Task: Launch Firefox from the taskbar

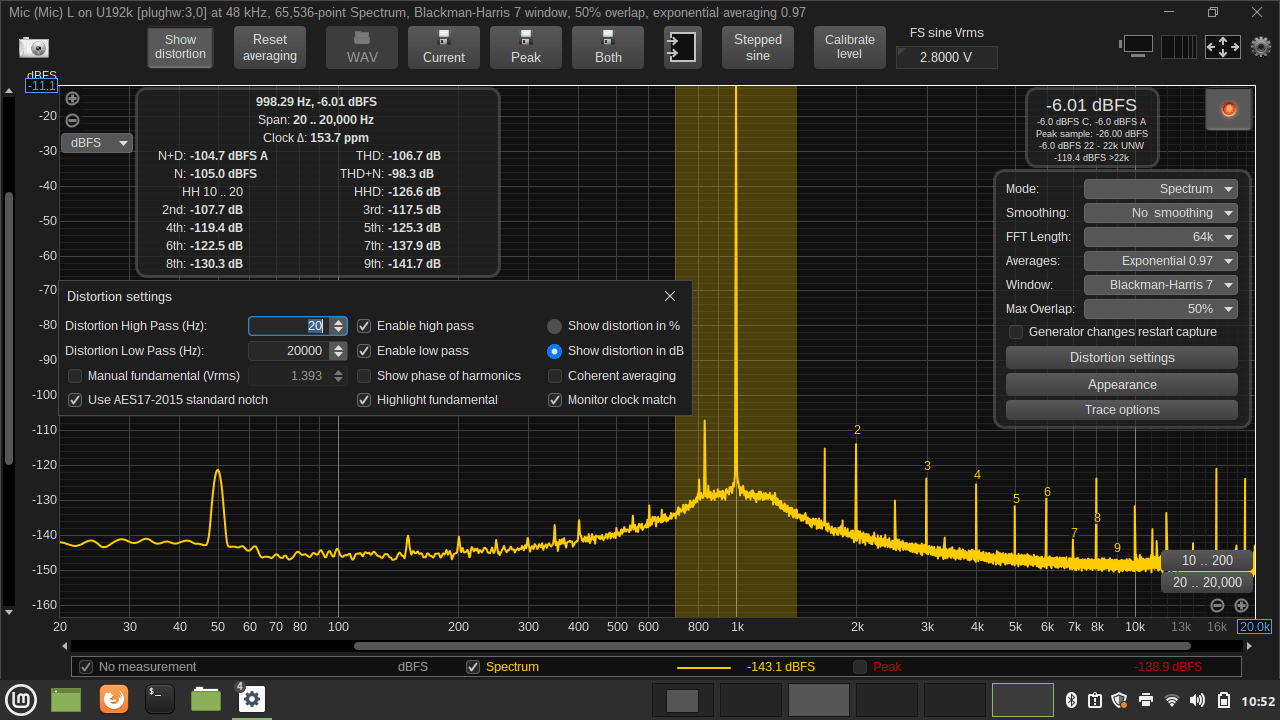Action: coord(114,699)
